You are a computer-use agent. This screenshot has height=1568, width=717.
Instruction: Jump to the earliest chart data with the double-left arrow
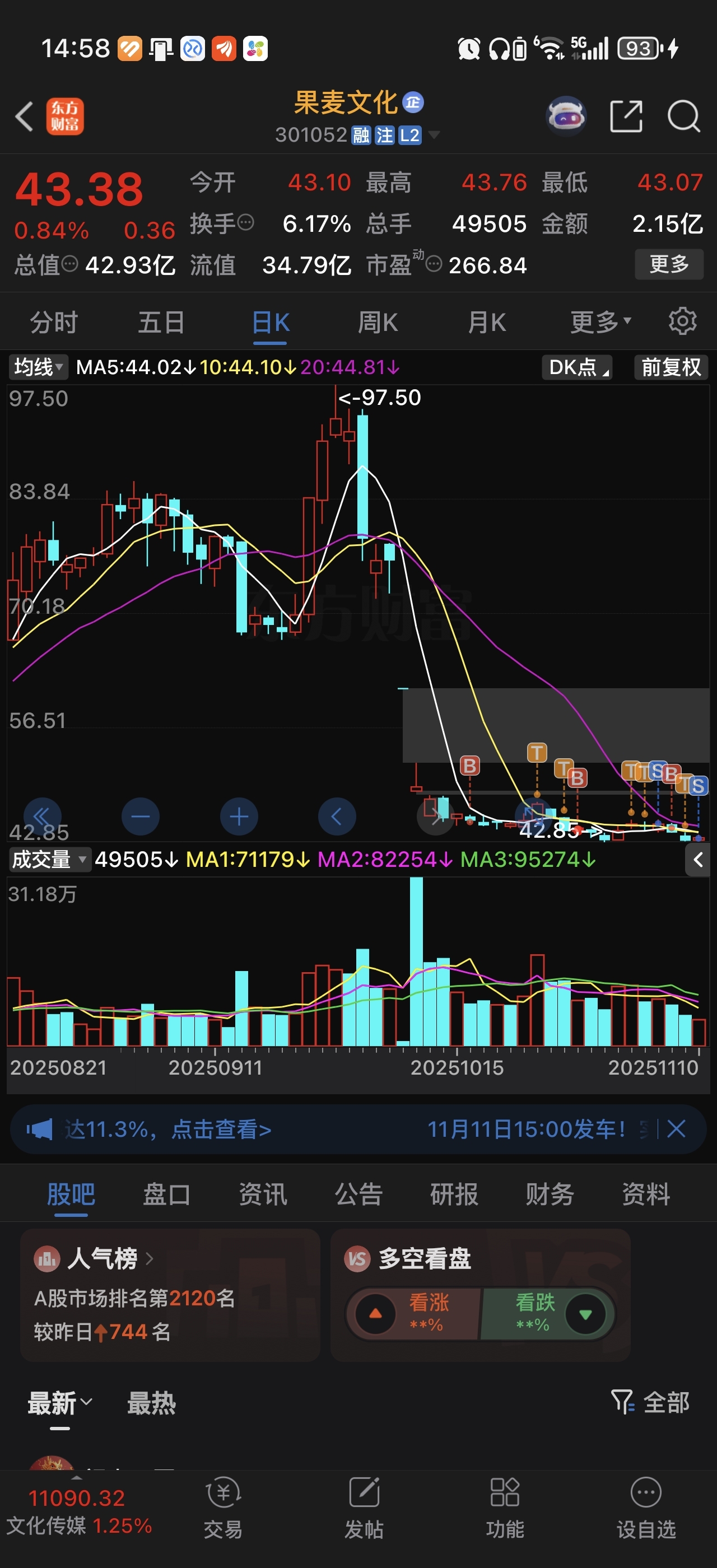click(42, 816)
